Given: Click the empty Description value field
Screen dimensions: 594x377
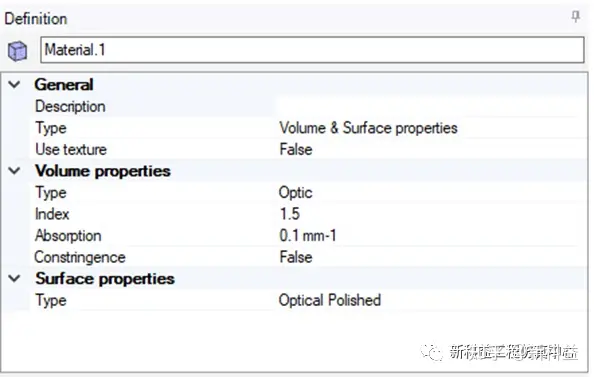Looking at the screenshot, I should click(428, 106).
